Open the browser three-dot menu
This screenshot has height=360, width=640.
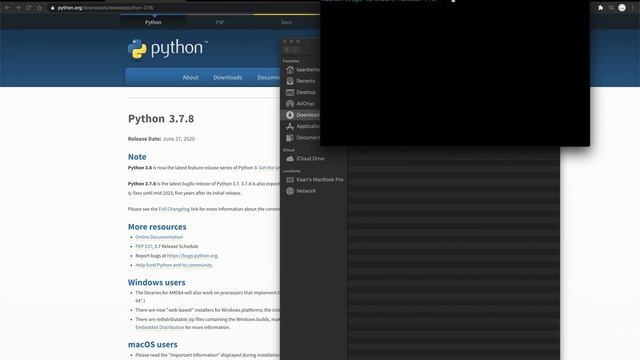(x=633, y=8)
